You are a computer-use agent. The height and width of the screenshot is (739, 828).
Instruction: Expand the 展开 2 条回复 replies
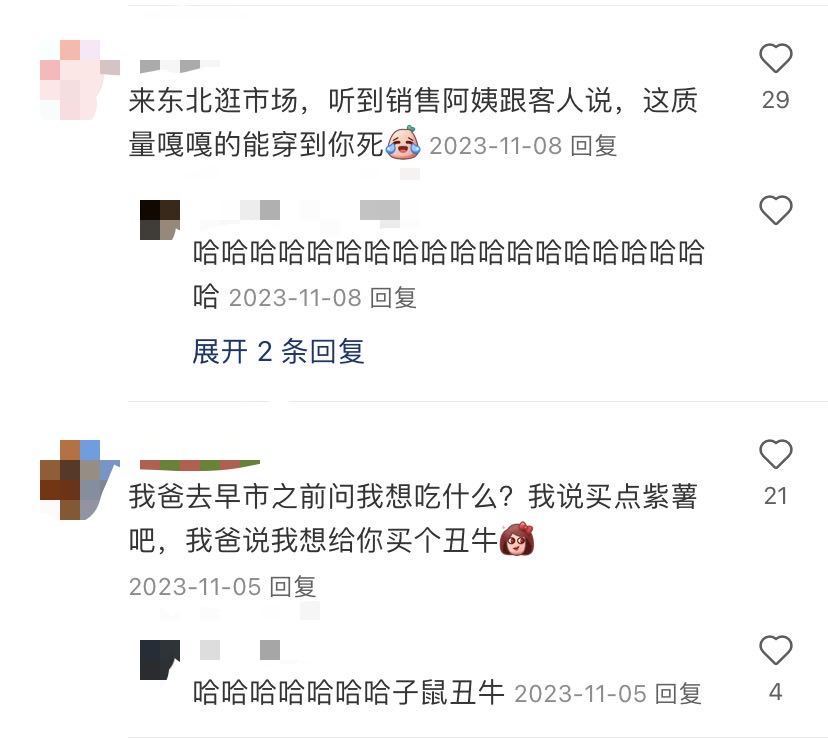278,351
